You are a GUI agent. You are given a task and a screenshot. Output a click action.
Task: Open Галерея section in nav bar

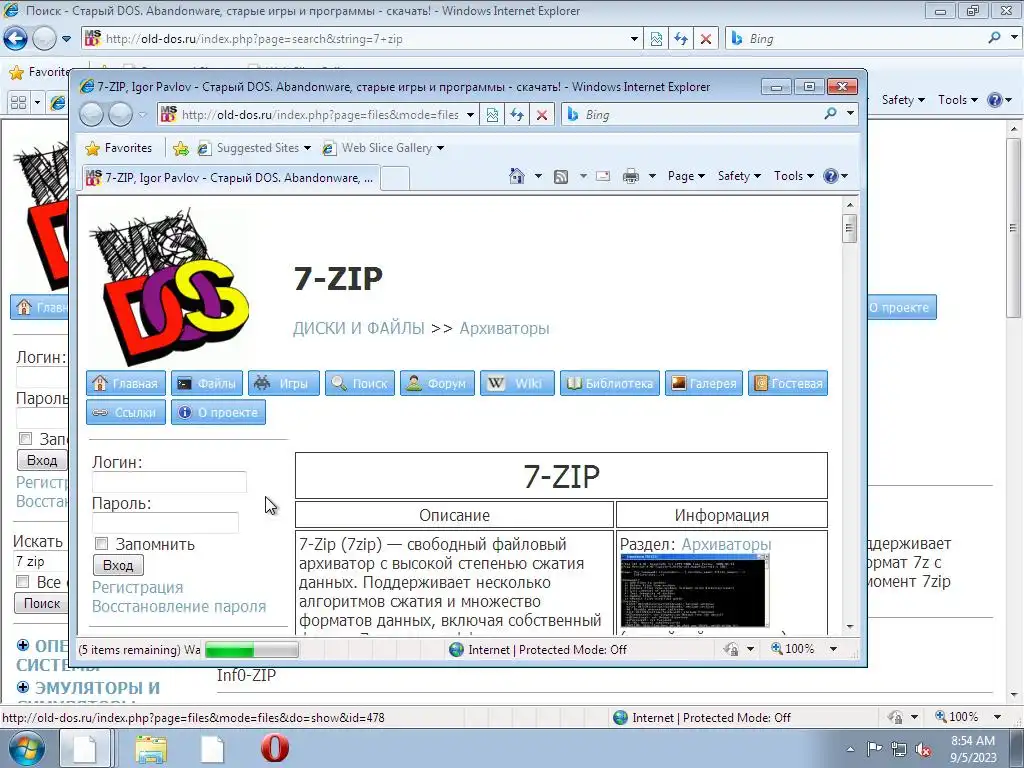point(704,383)
